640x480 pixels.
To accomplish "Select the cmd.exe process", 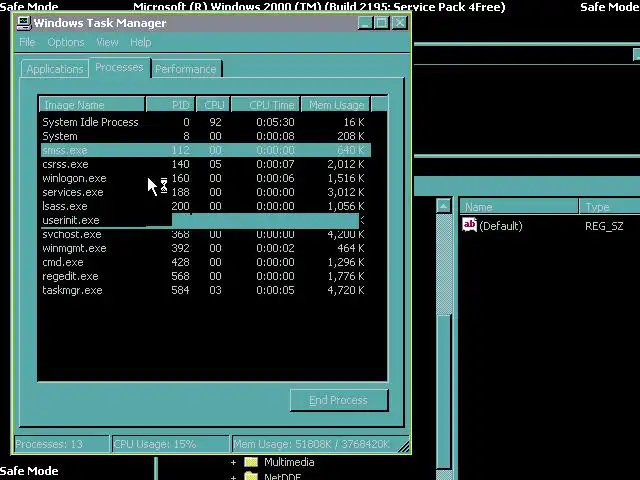I will pos(204,262).
